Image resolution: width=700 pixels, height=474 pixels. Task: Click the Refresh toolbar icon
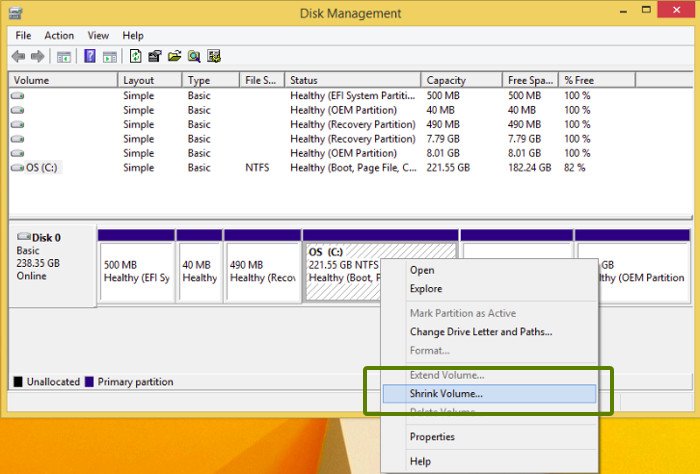click(136, 56)
